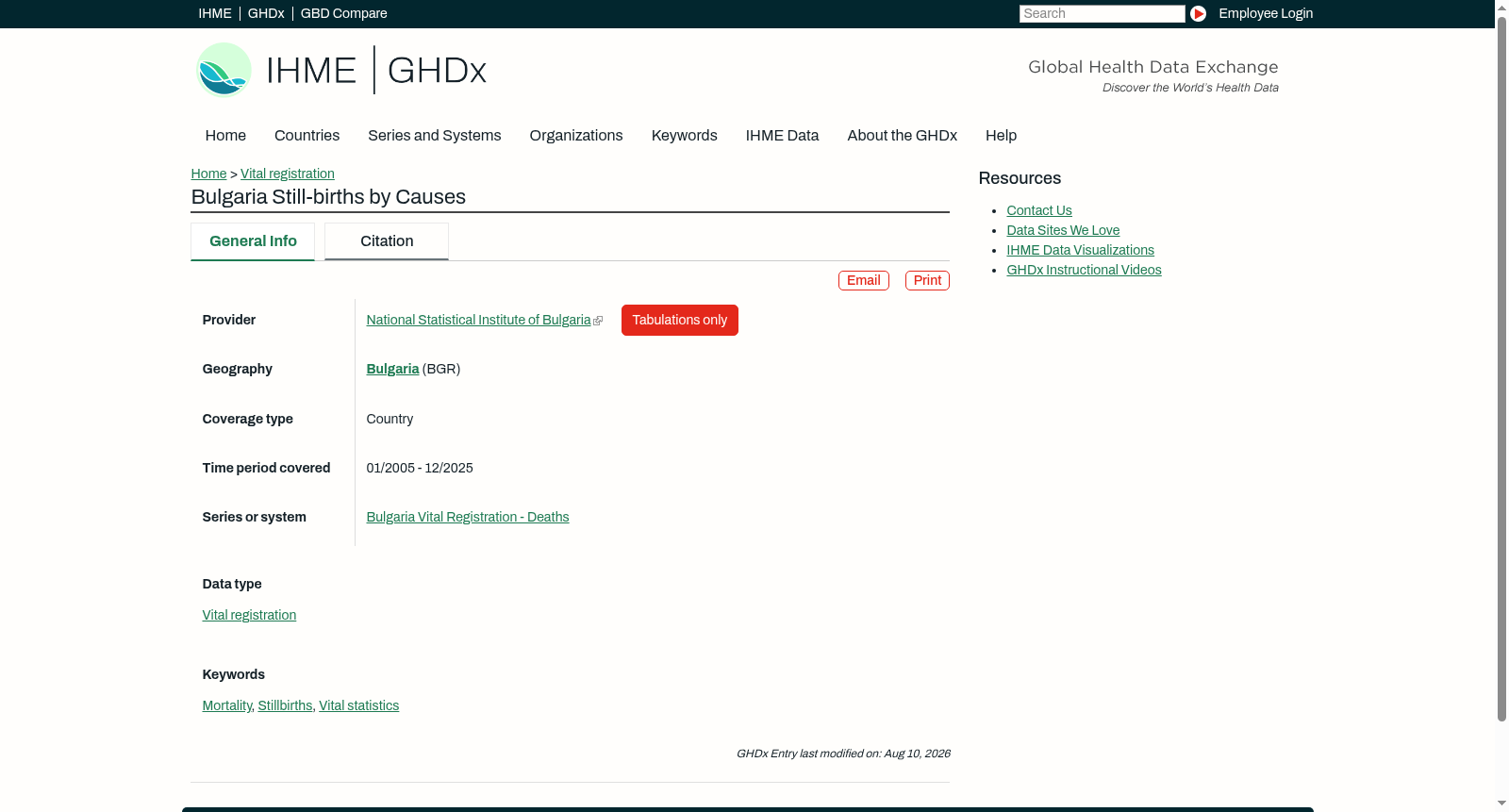The image size is (1509, 812).
Task: Click the GHDx Entry last modified date text
Action: coord(843,754)
